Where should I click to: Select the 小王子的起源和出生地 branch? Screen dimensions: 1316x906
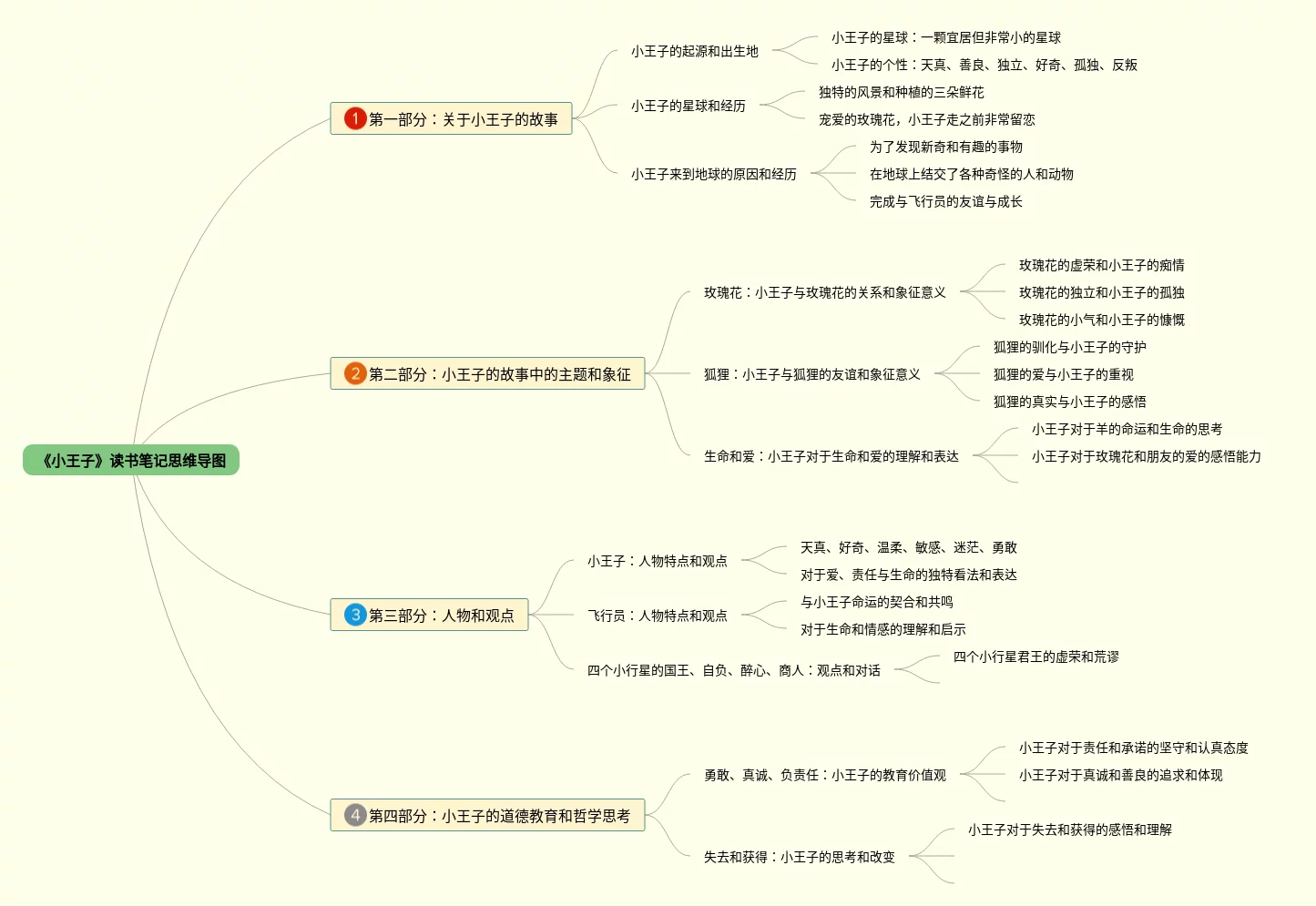point(695,52)
